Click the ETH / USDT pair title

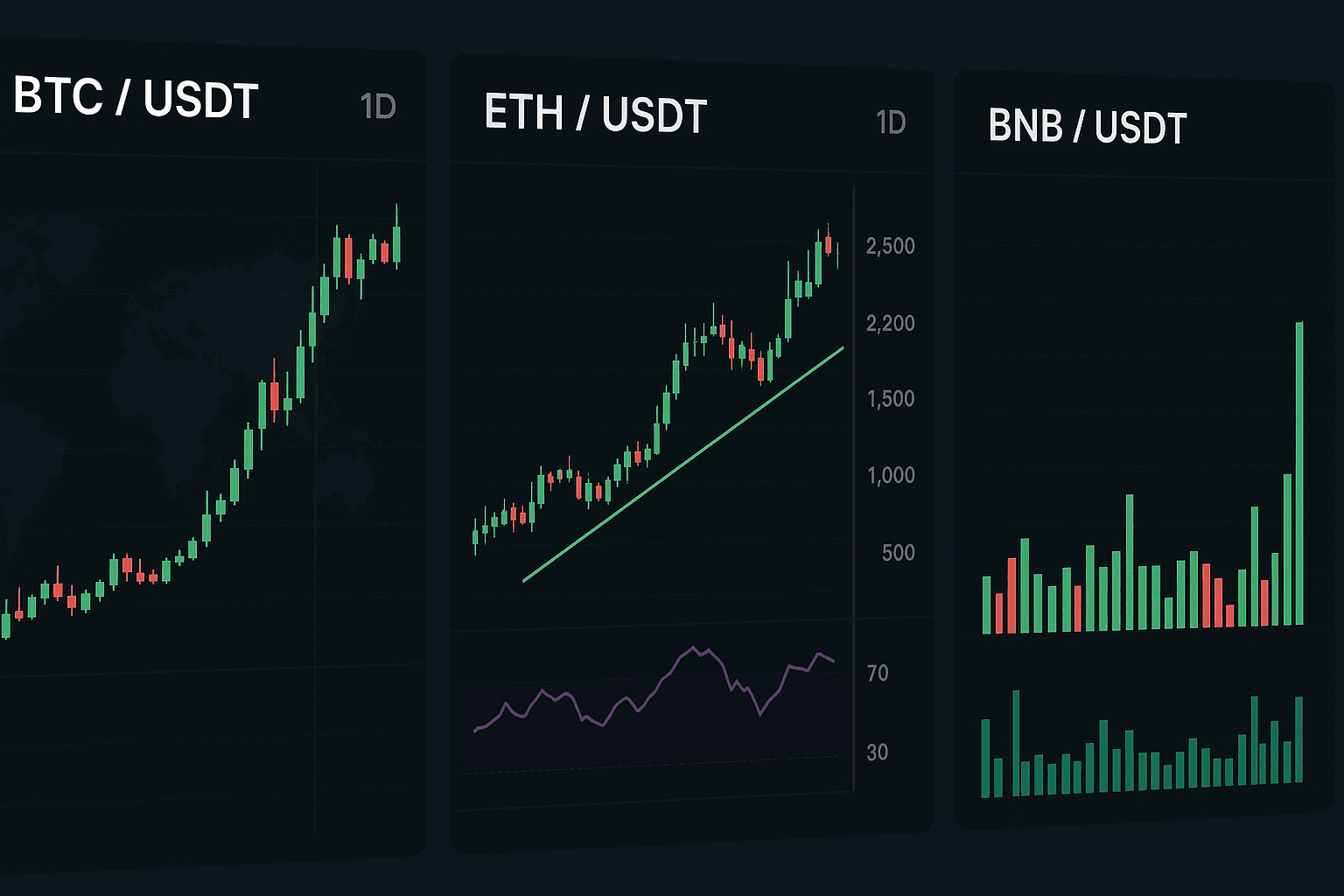(595, 115)
